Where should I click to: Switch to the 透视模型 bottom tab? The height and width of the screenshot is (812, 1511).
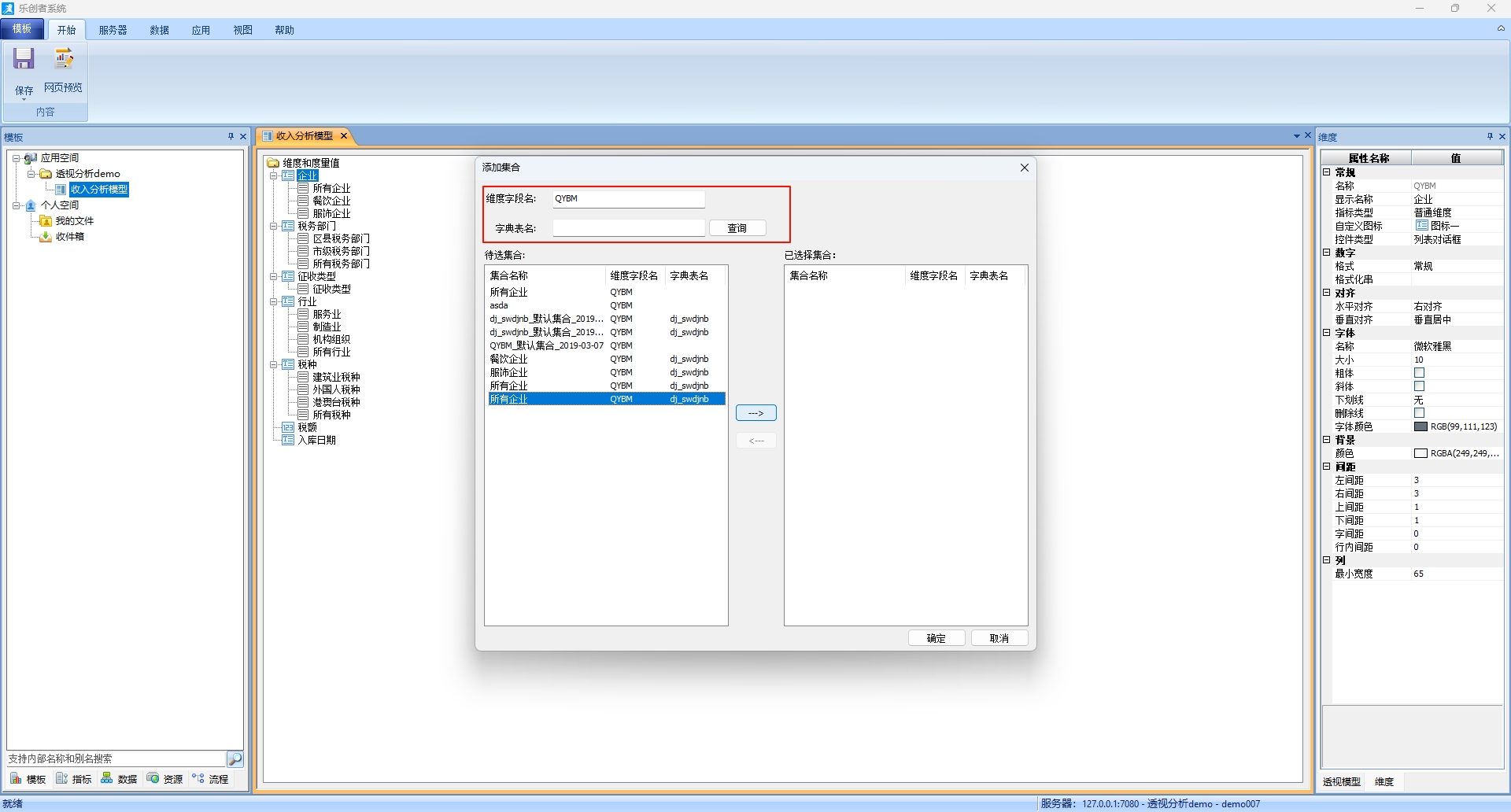1341,781
